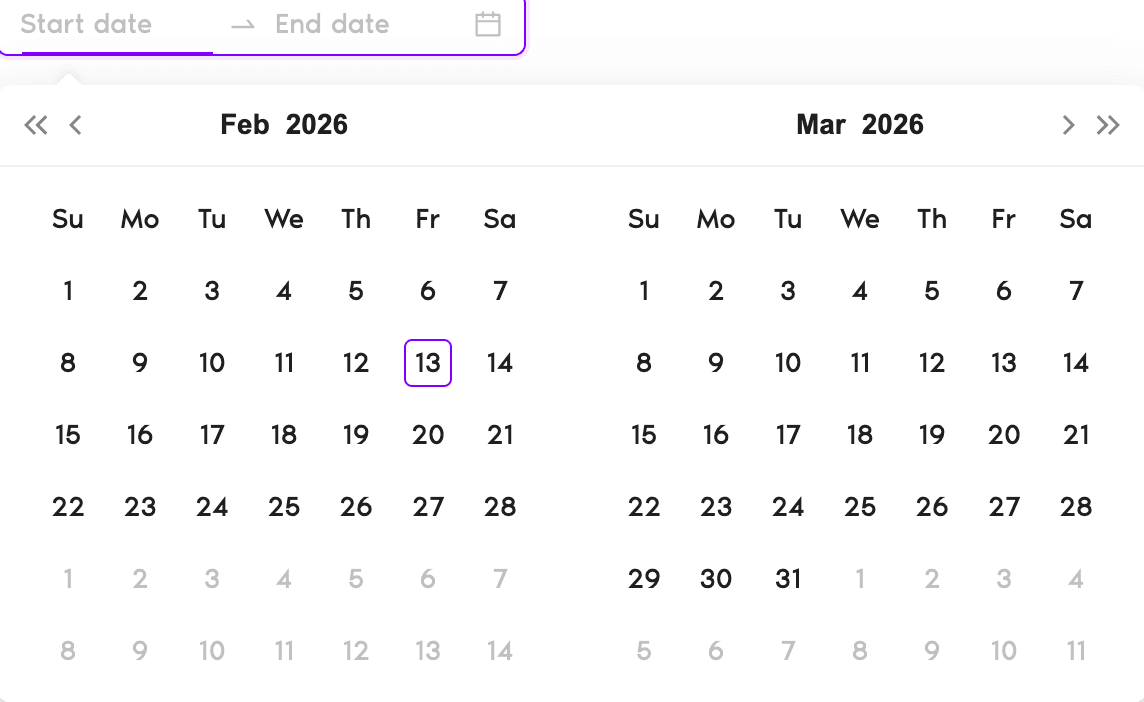
Task: Select February 20 on the calendar
Action: (x=427, y=435)
